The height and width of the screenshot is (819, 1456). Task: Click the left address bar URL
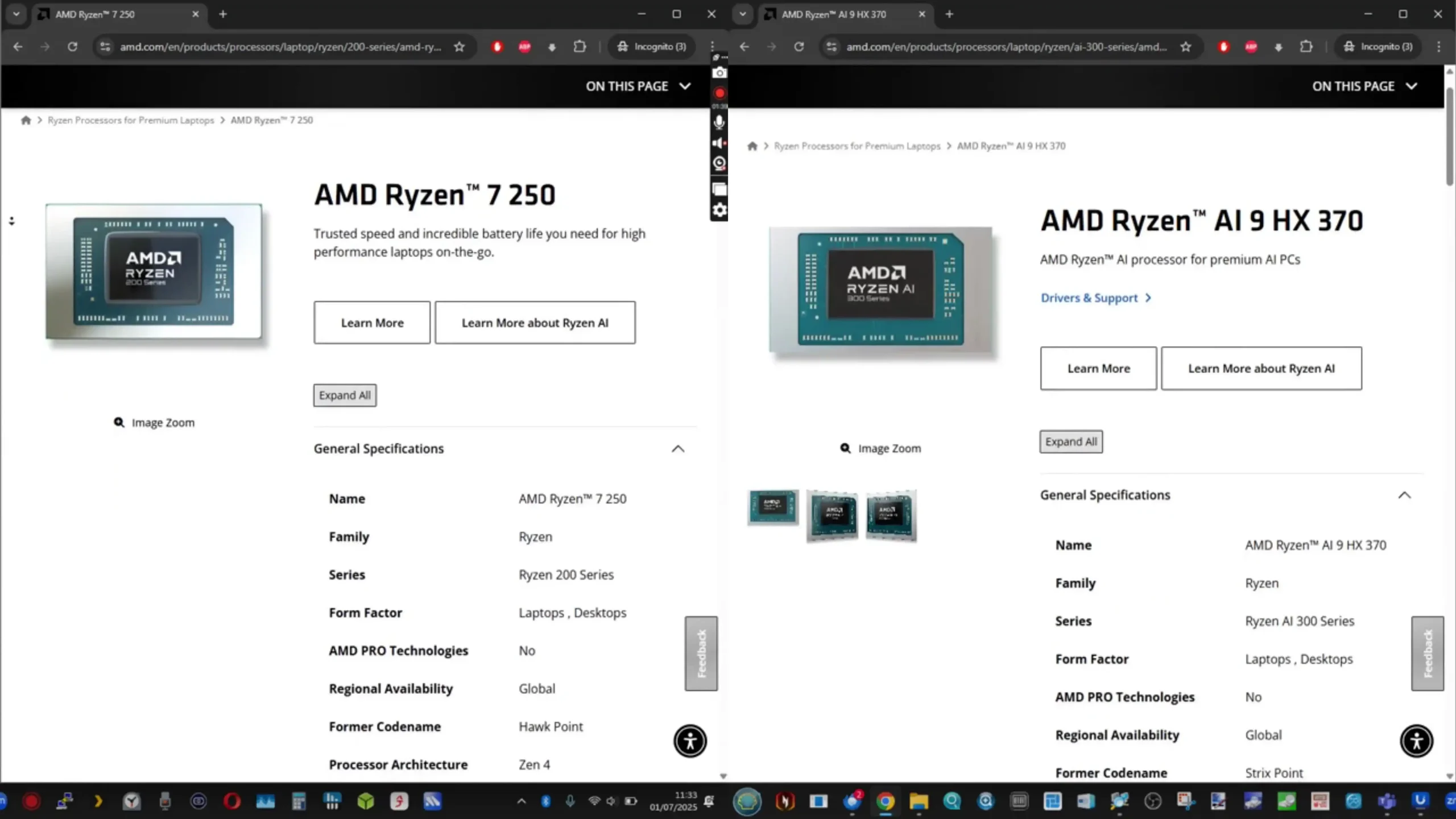[280, 47]
